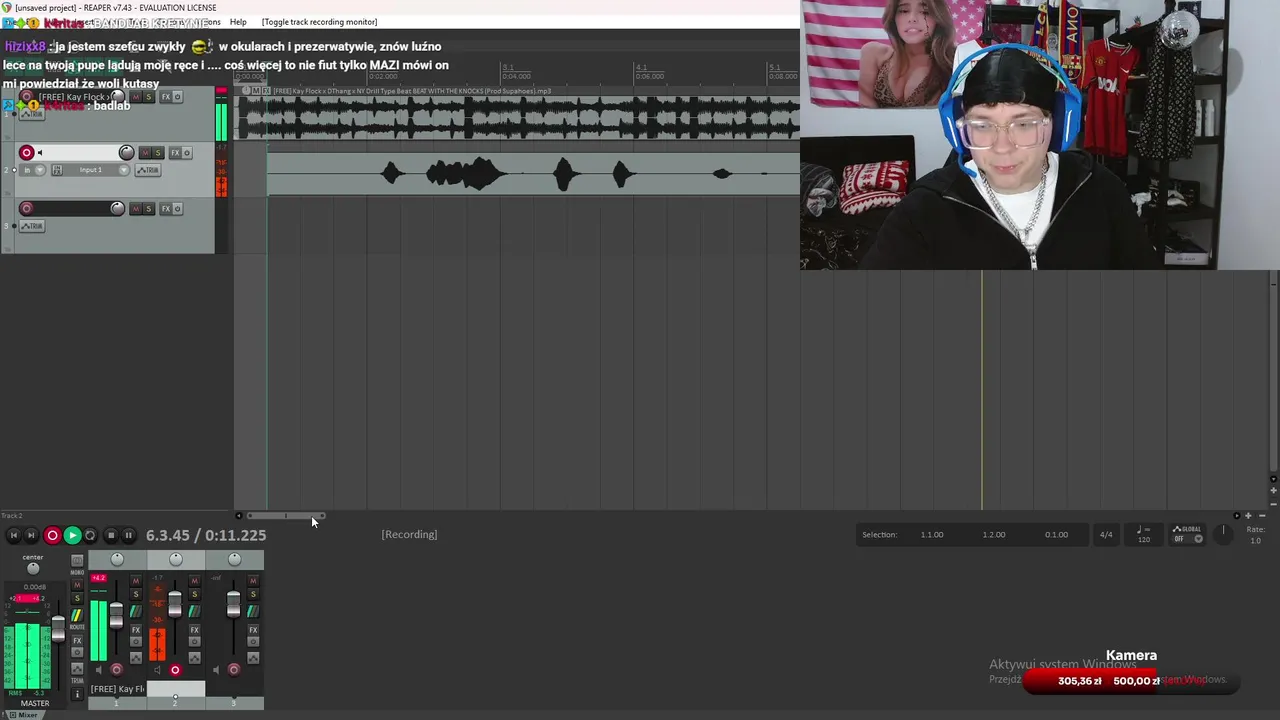
Task: Click the horizontal zoom out minus button
Action: pos(1262,516)
